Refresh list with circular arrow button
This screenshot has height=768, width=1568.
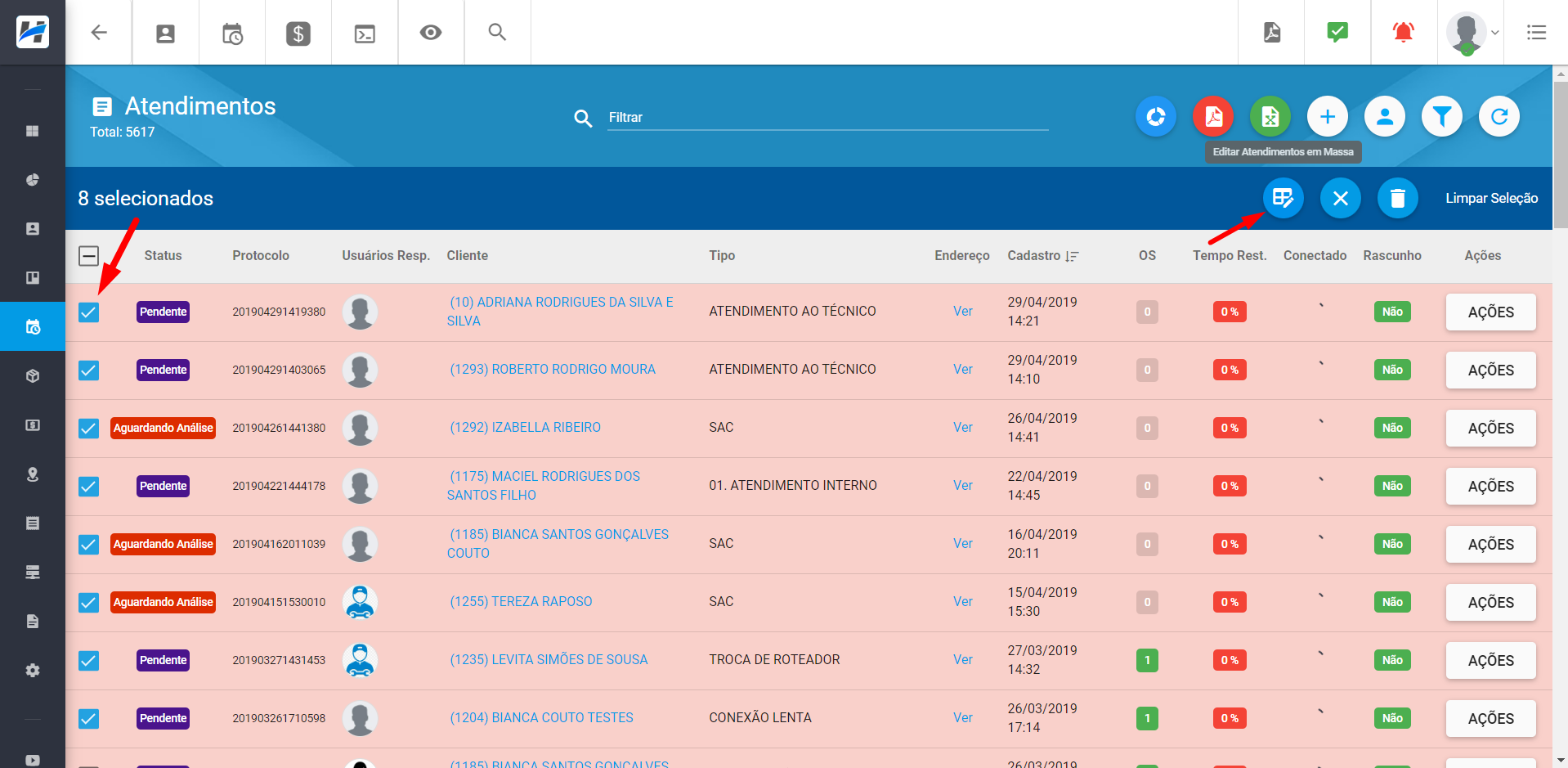1499,117
